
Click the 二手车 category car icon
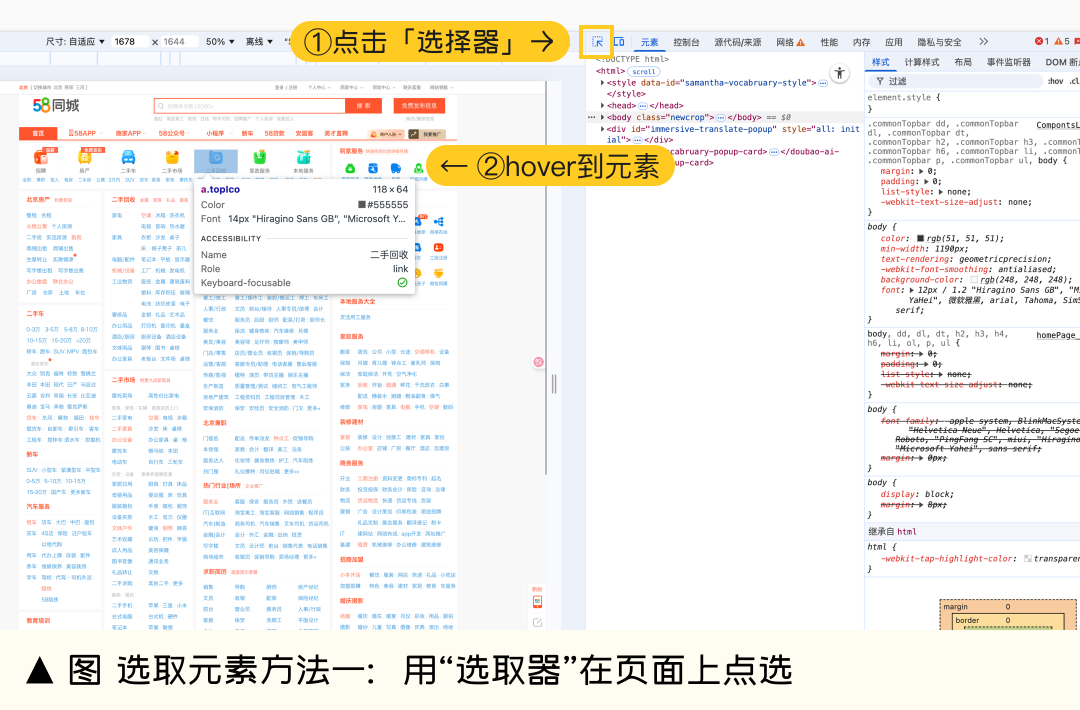(128, 157)
